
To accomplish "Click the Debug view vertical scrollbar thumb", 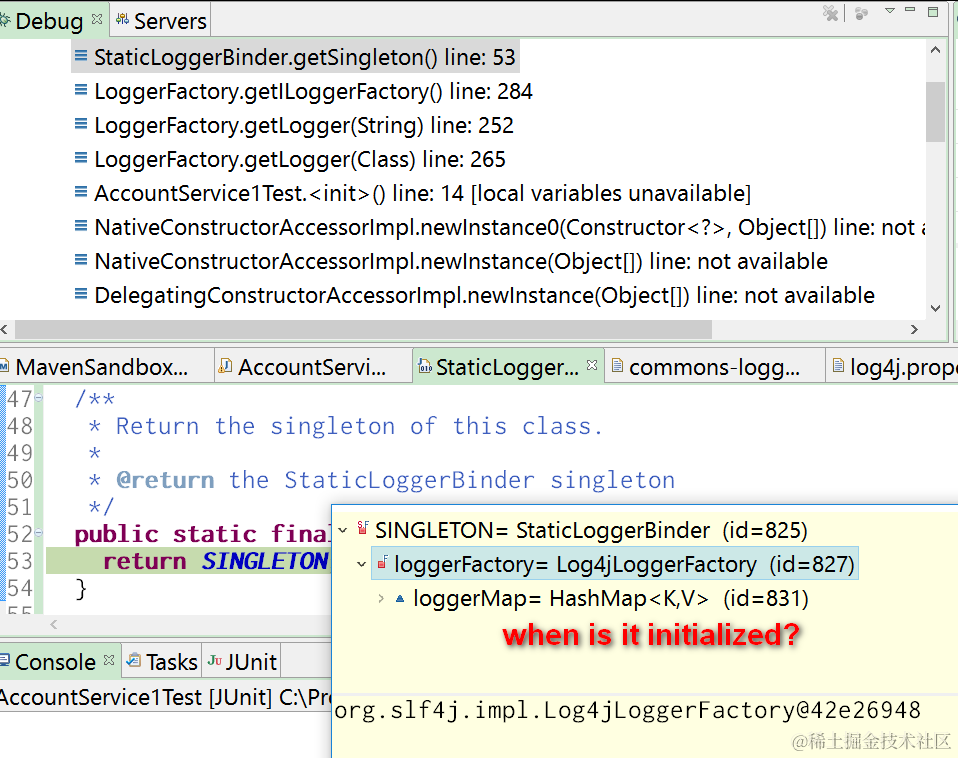I will [935, 112].
